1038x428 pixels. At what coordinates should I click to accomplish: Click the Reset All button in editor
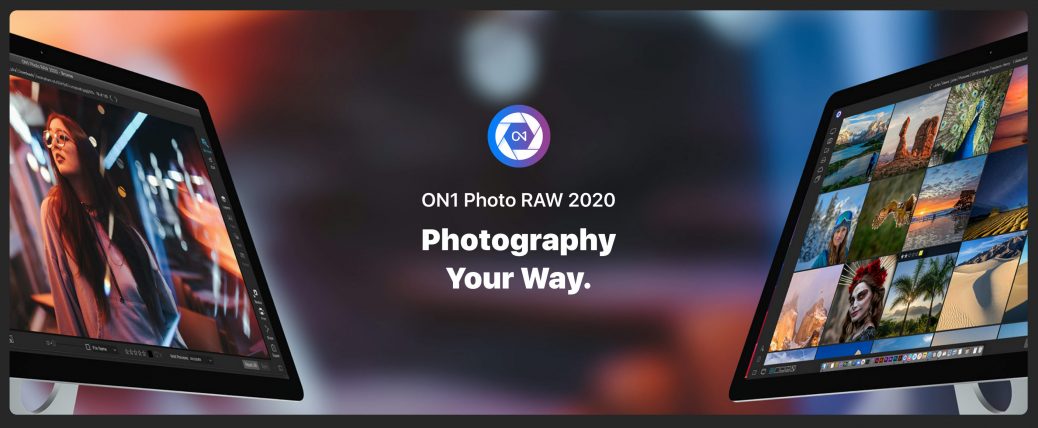[x=251, y=364]
